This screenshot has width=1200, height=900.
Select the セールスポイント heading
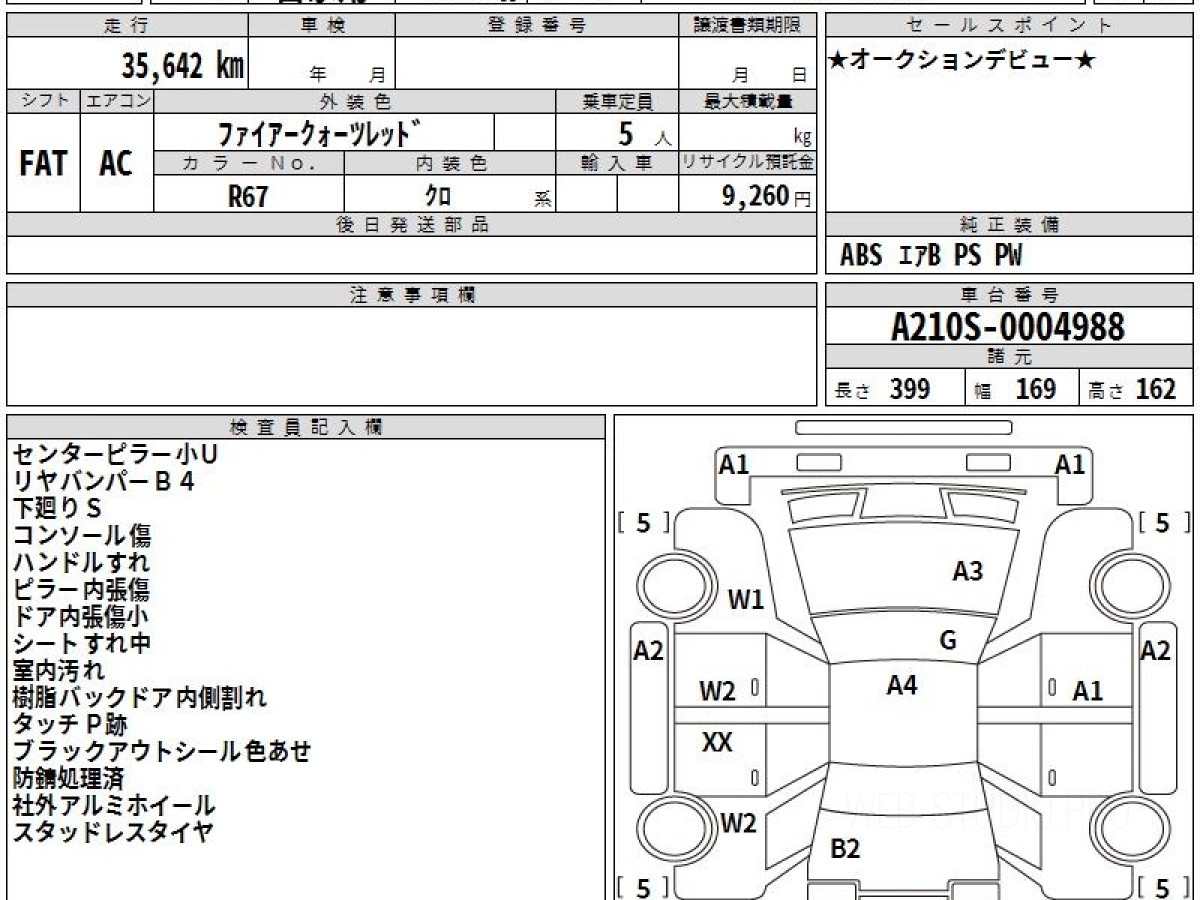point(1010,26)
